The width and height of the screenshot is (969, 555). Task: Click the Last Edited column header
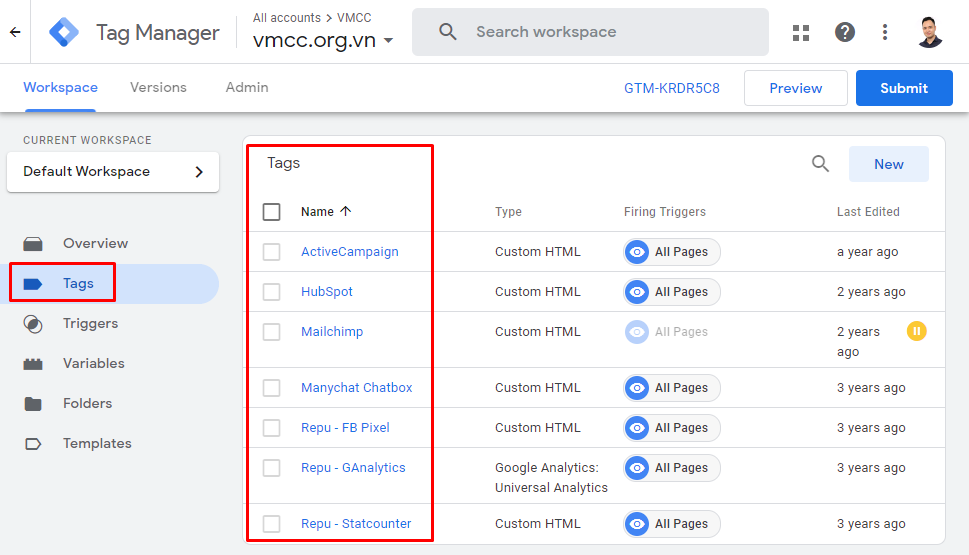pyautogui.click(x=868, y=212)
